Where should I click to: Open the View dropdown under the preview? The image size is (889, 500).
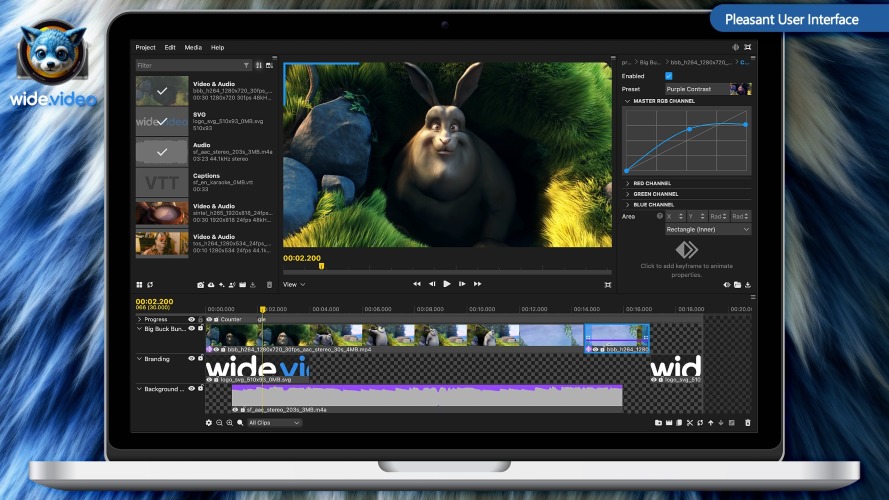point(294,285)
